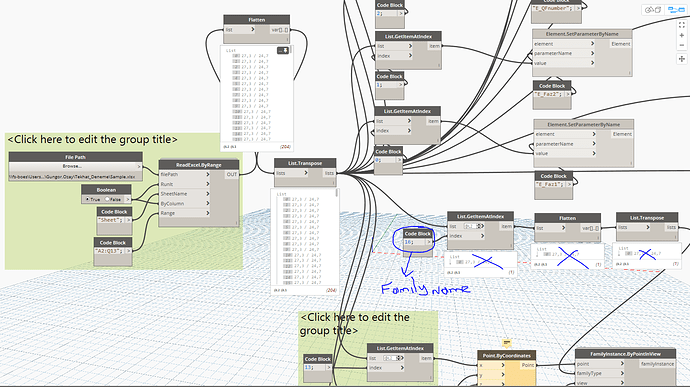Pin the Flatten node preview bubble

[283, 51]
